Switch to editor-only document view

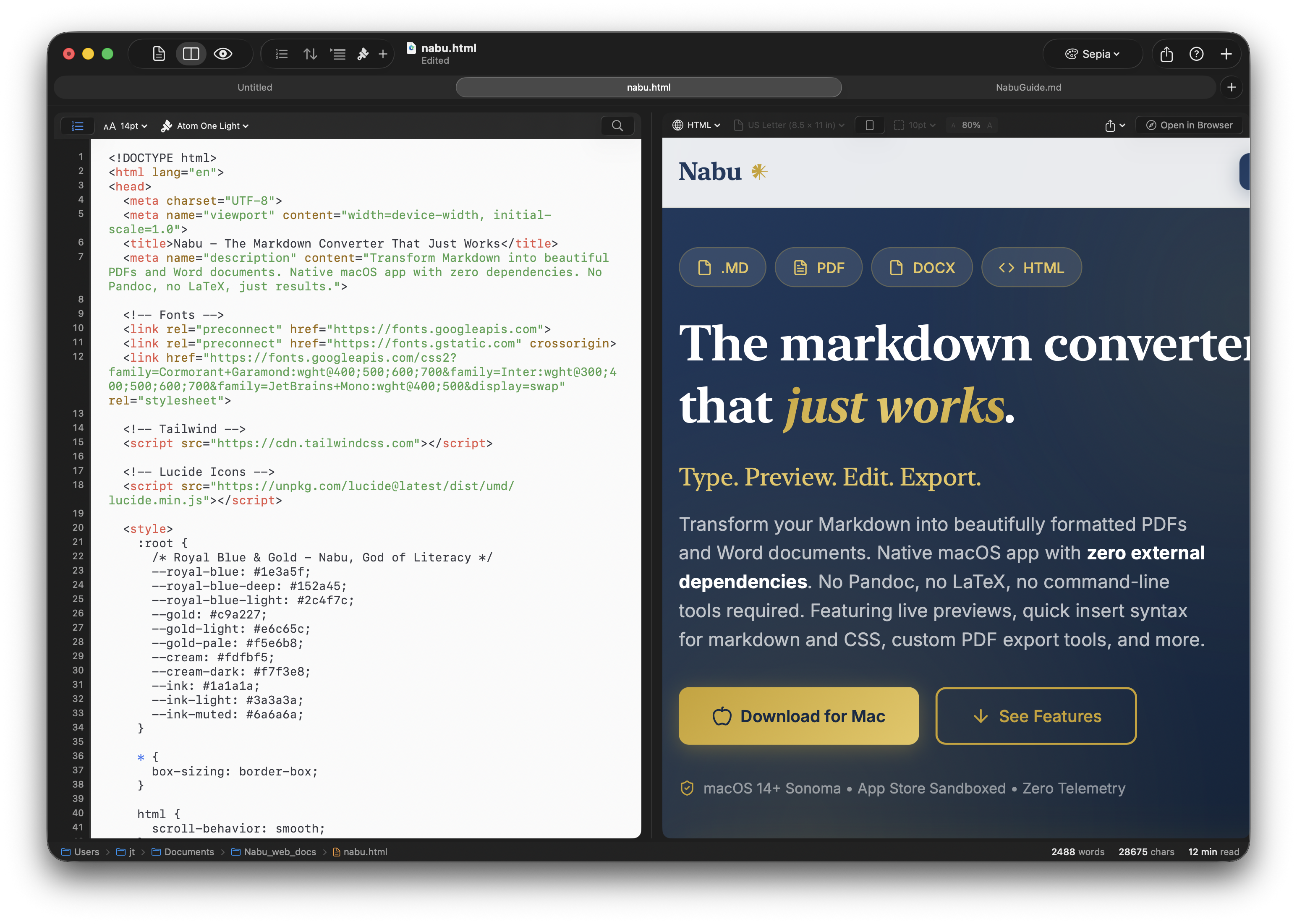[159, 54]
